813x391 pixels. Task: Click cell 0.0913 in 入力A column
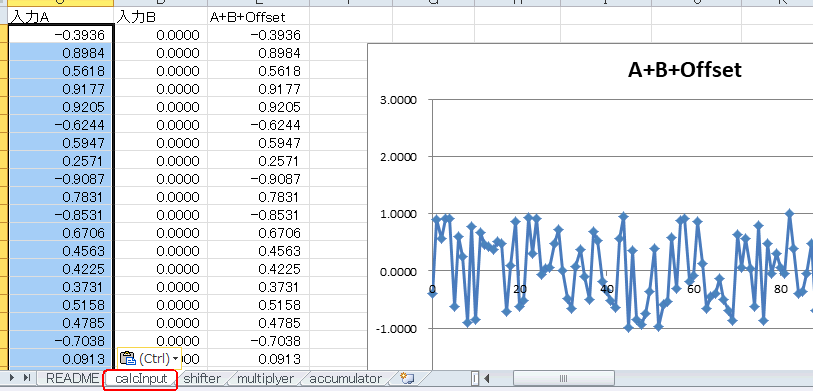pos(61,358)
